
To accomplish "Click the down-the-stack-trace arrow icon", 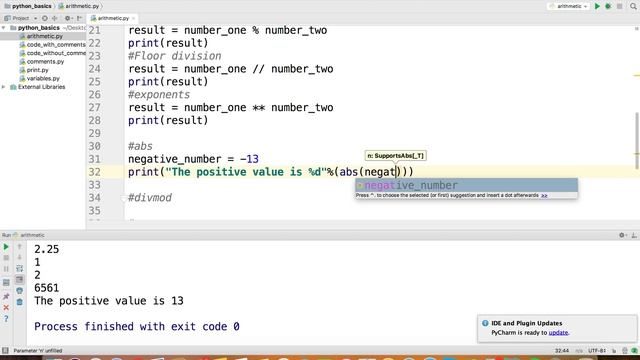I will click(x=19, y=257).
